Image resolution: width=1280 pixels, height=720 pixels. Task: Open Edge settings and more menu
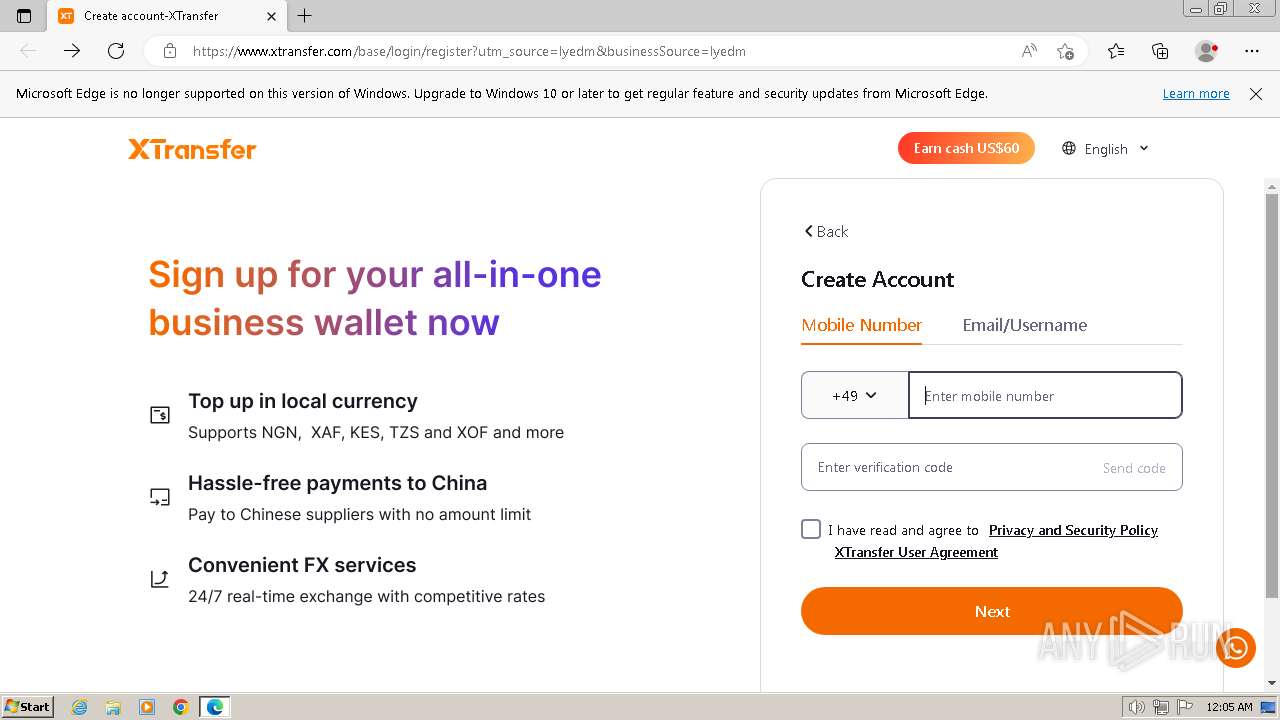coord(1252,51)
